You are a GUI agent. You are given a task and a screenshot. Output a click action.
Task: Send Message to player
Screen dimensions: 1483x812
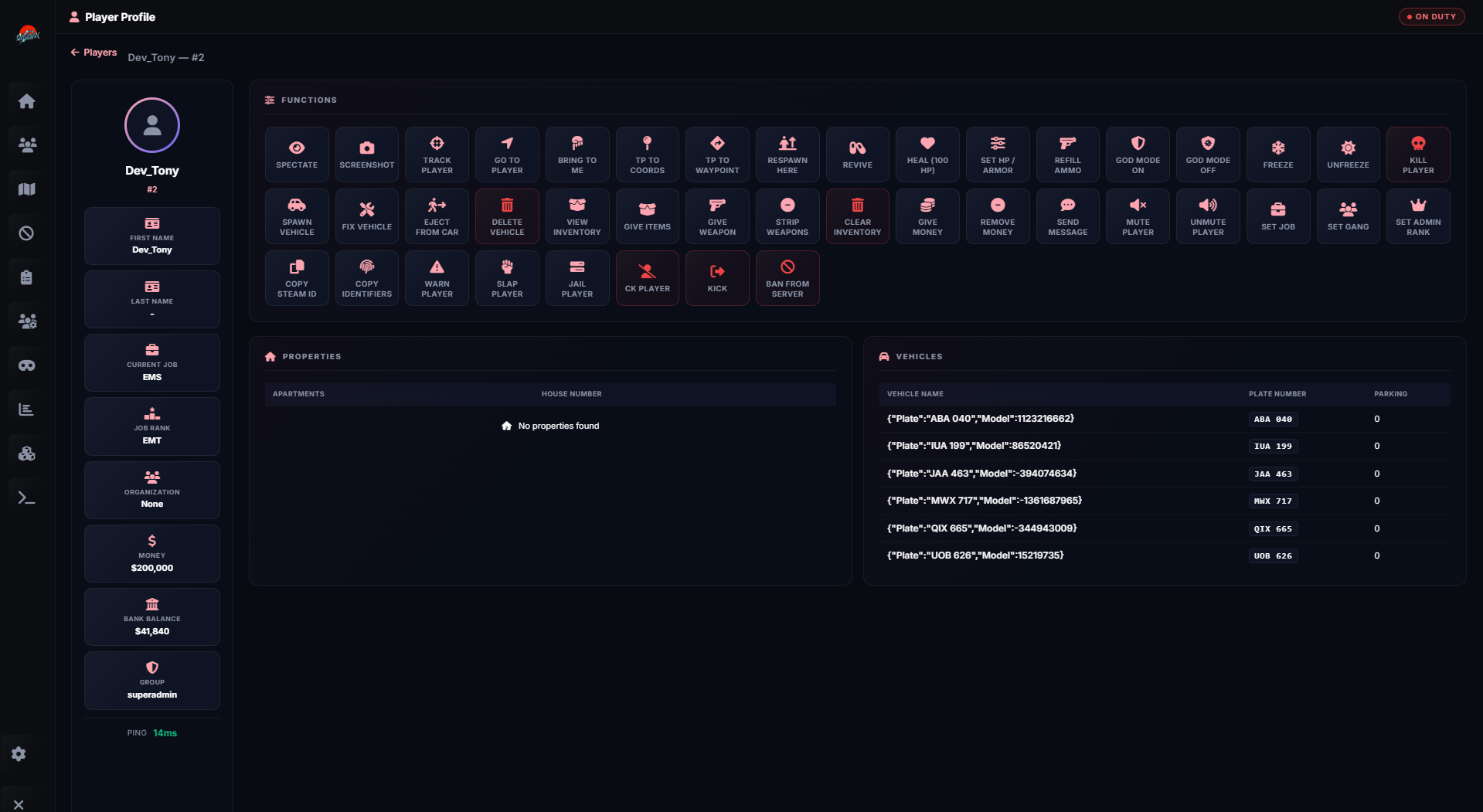pos(1067,216)
